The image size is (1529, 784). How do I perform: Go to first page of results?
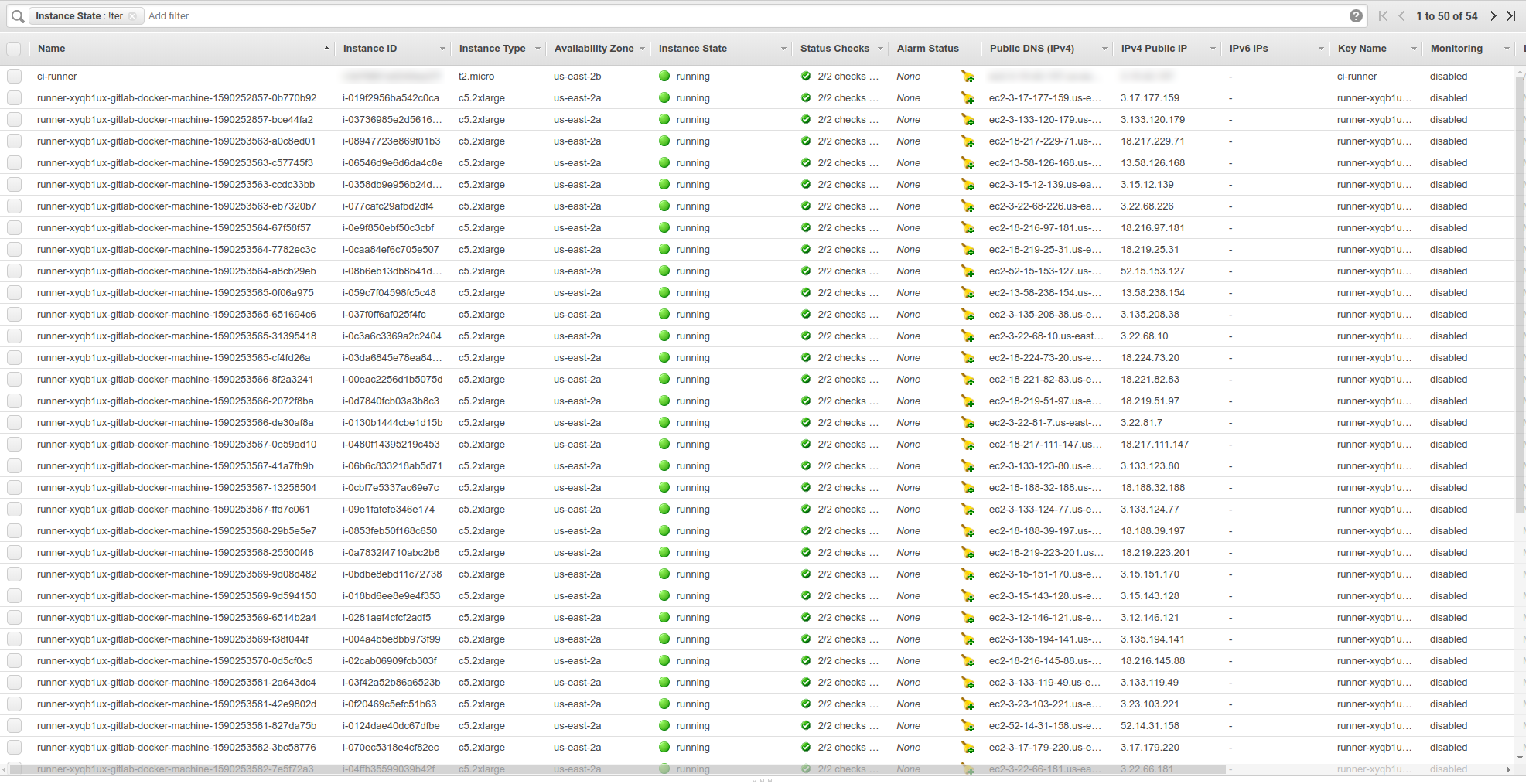point(1383,15)
